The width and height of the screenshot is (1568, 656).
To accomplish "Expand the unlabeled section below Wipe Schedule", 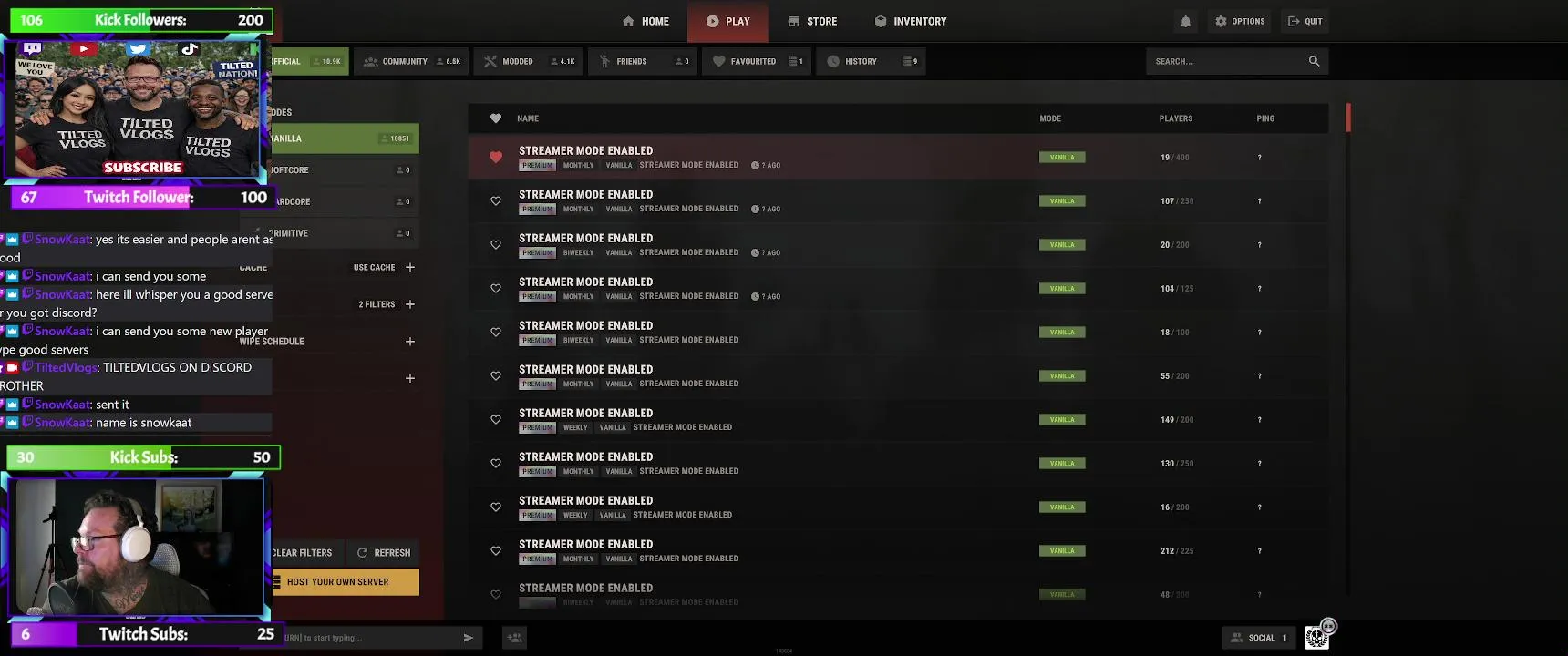I will coord(410,378).
